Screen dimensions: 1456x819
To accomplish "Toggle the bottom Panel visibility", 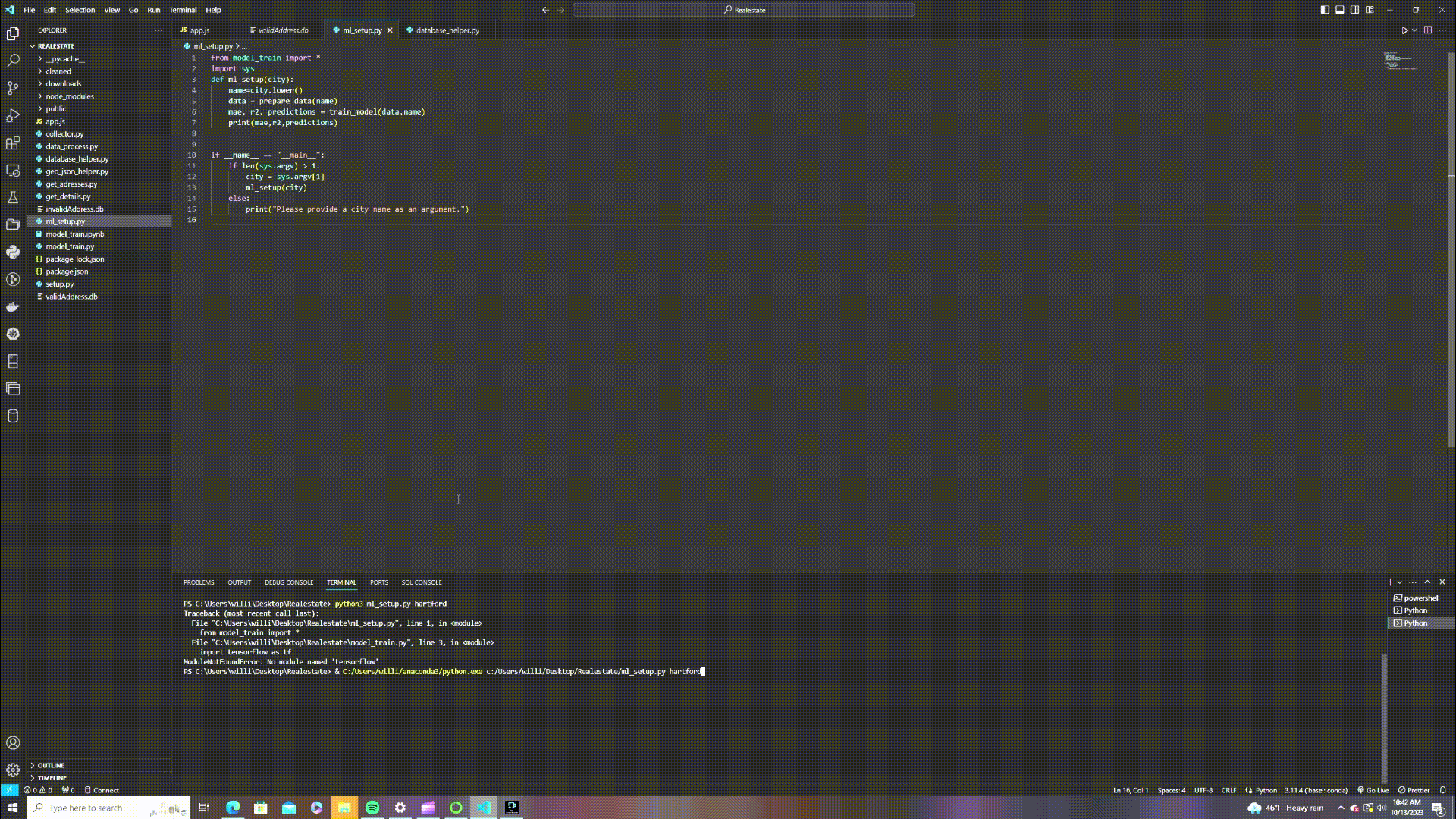I will pyautogui.click(x=1340, y=10).
